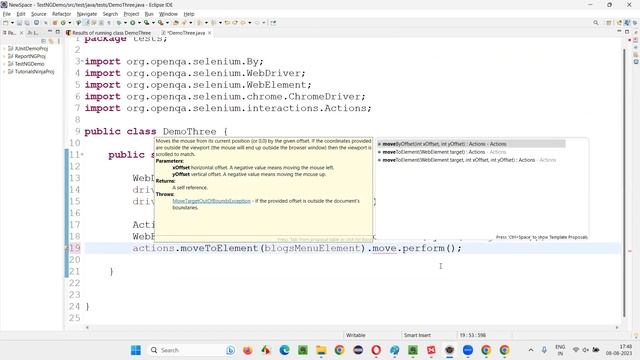Expand the TutorialsNinjaProj tree node
Viewport: 640px width, 360px height.
[x=4, y=72]
